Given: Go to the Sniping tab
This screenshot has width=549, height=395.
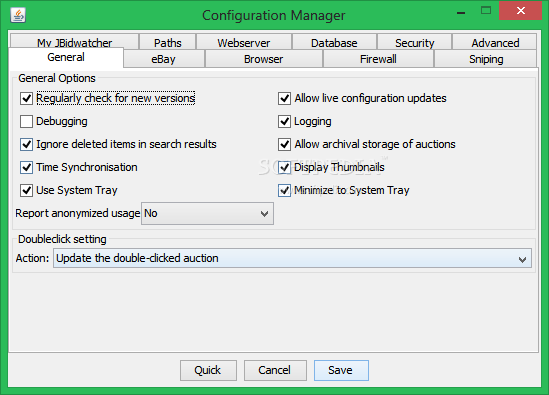Looking at the screenshot, I should pos(486,58).
